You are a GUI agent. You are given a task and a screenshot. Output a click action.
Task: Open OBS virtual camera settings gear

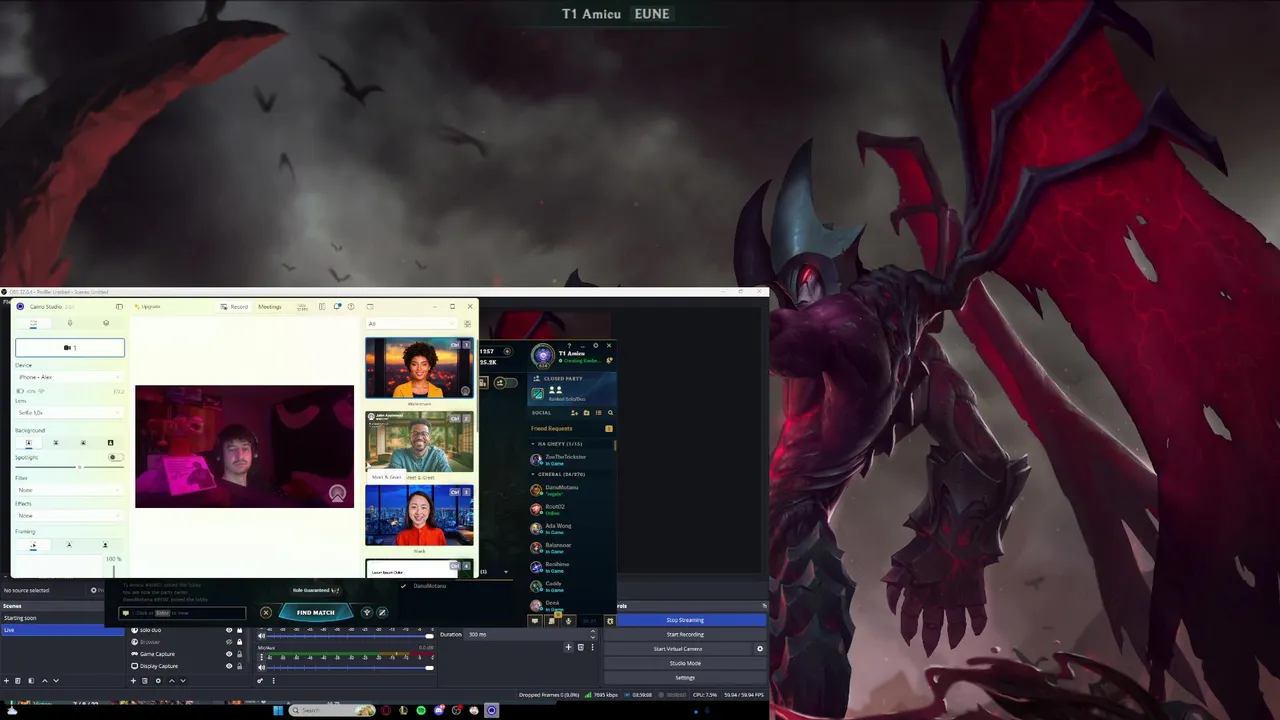760,649
